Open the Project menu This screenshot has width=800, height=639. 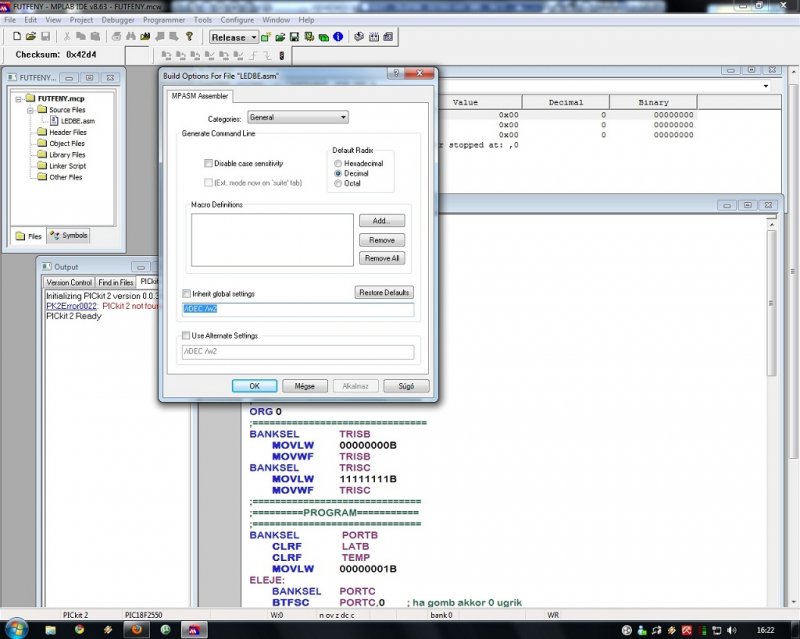point(81,20)
